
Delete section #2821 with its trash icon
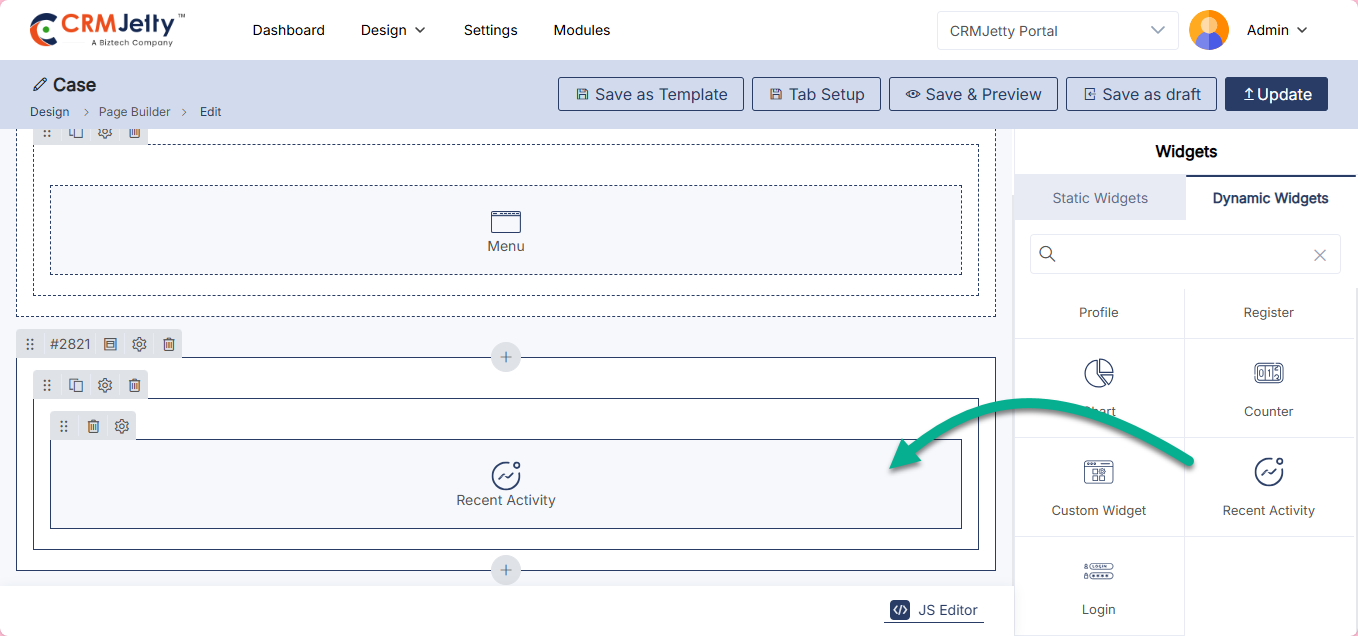[x=169, y=344]
